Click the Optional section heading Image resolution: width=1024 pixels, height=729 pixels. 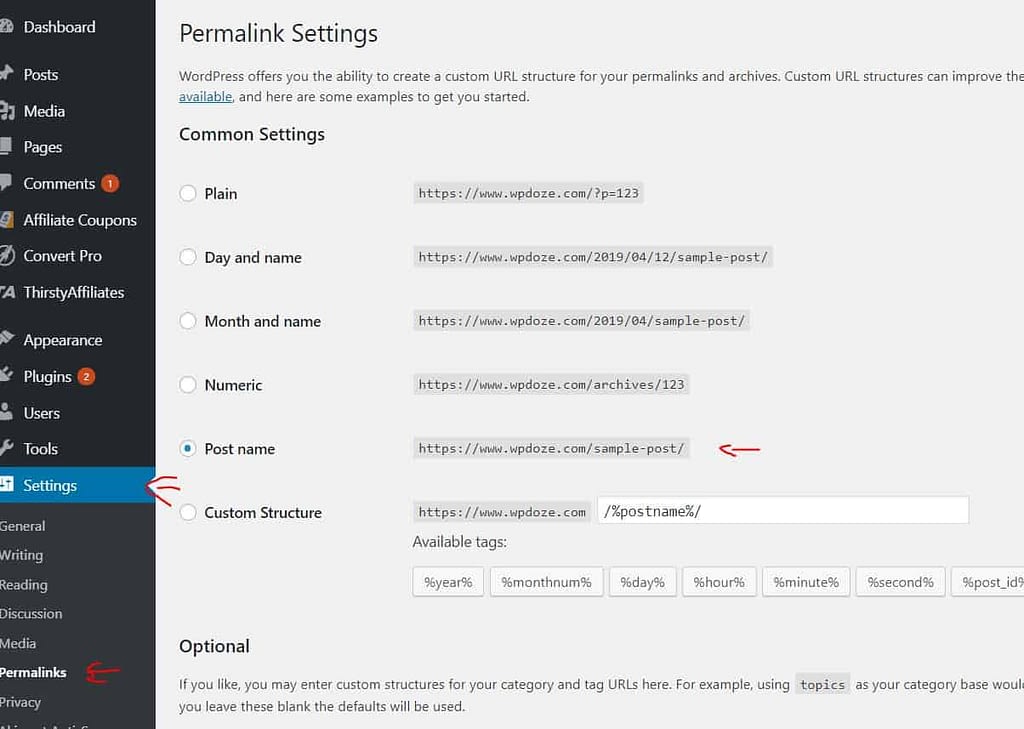[214, 646]
